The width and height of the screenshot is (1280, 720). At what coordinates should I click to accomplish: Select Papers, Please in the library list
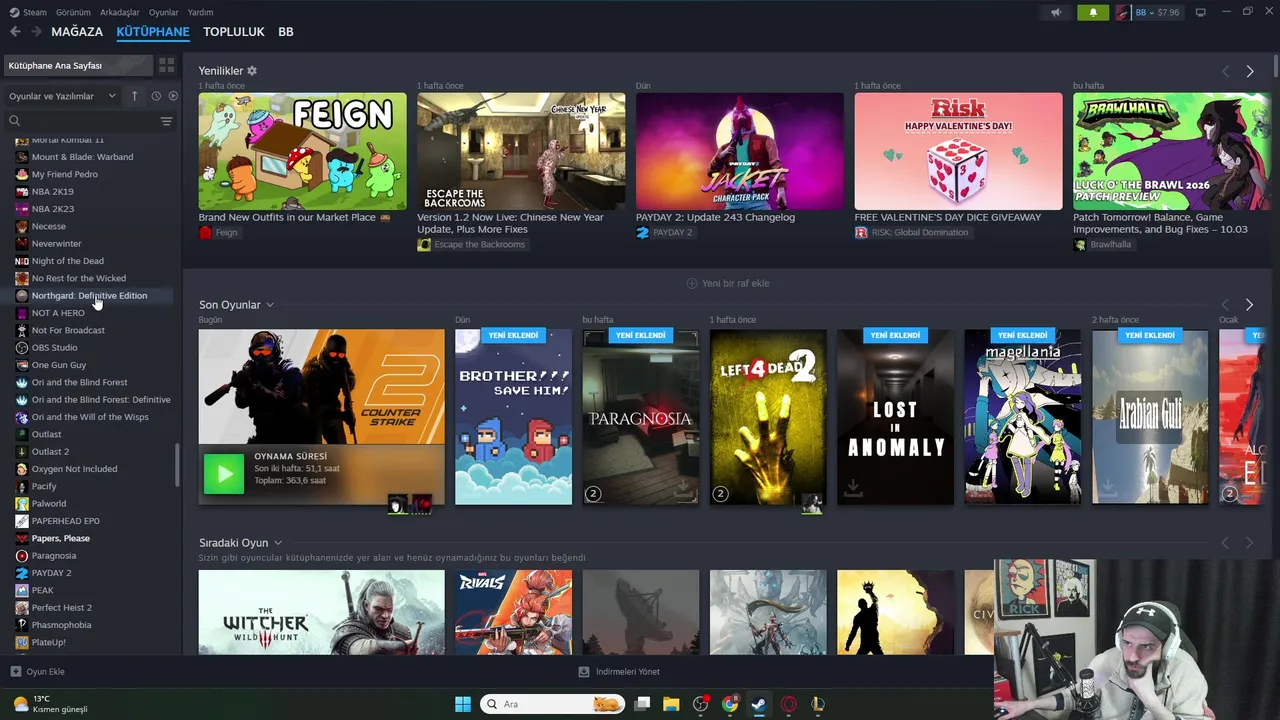(60, 538)
